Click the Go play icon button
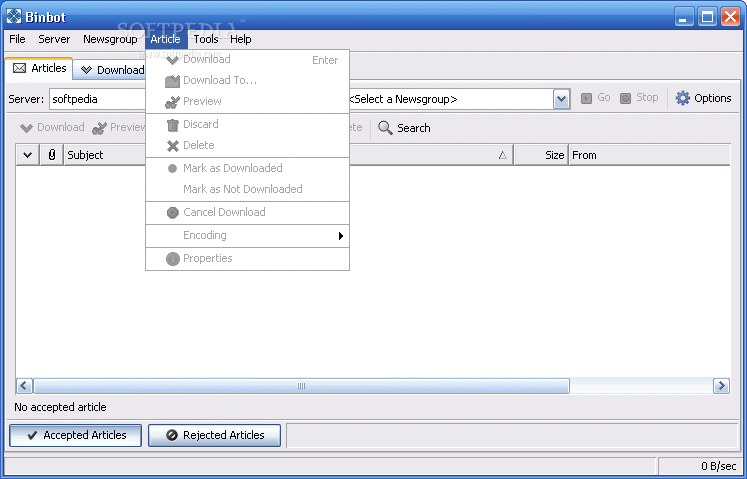747x479 pixels. [x=586, y=98]
